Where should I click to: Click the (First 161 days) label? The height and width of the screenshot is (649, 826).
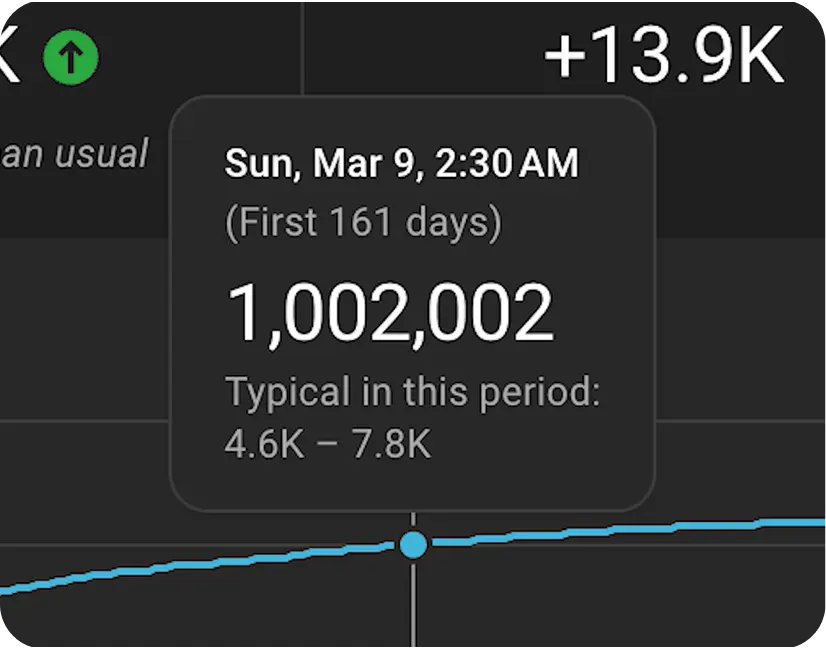(363, 222)
